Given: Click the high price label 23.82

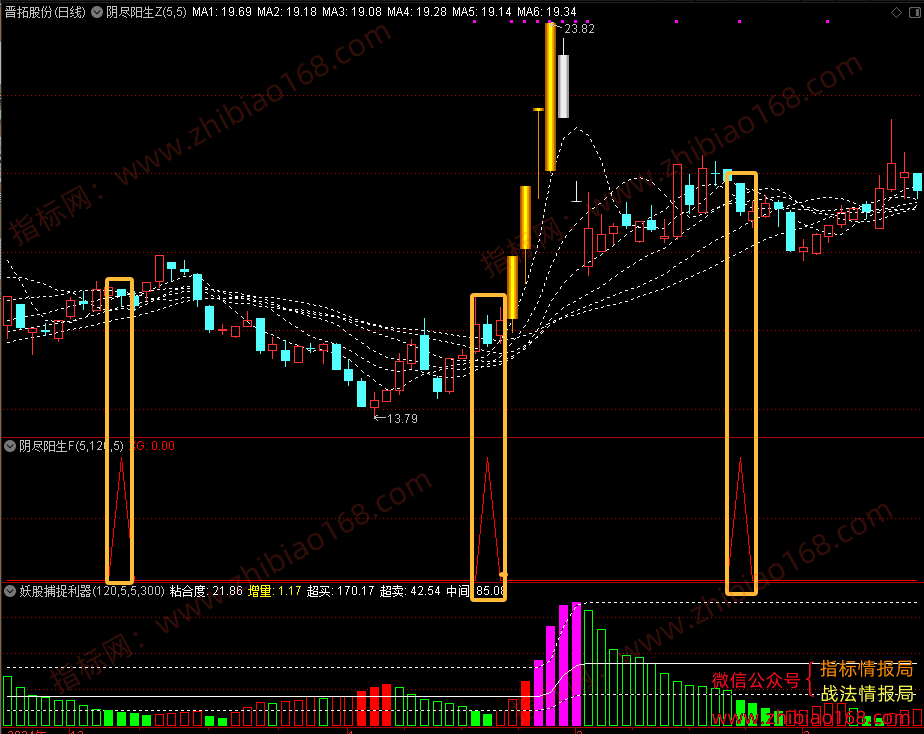Looking at the screenshot, I should pos(579,28).
